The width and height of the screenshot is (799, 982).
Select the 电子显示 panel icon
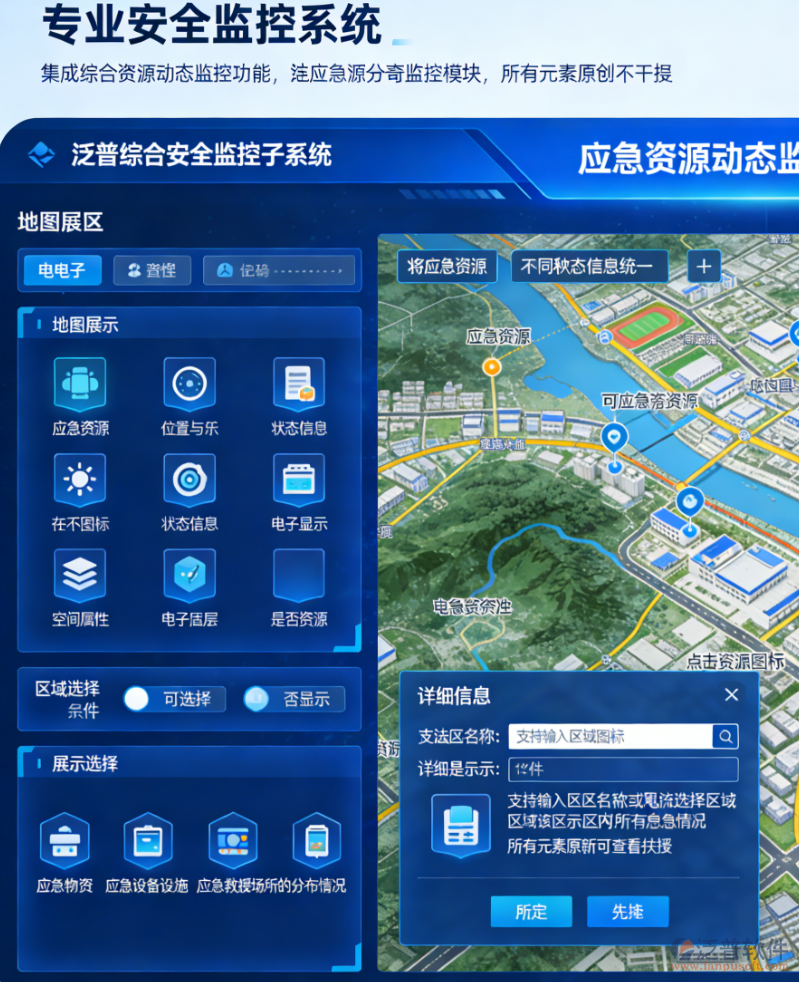pos(299,480)
